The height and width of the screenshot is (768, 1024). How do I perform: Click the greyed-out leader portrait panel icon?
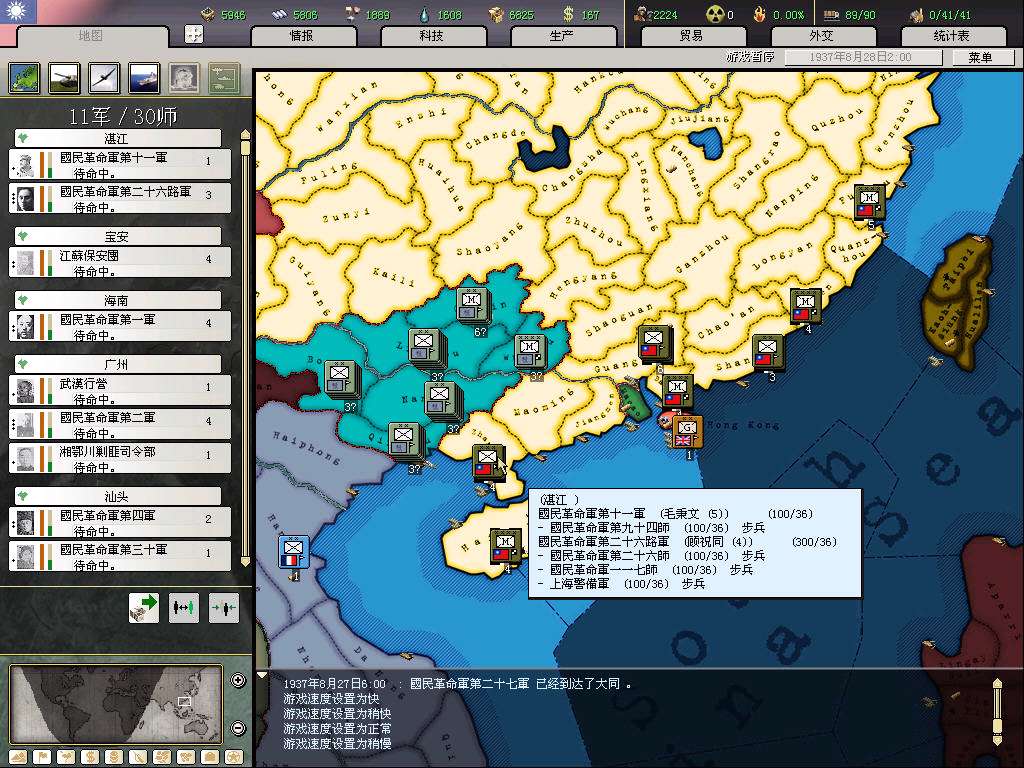(184, 78)
